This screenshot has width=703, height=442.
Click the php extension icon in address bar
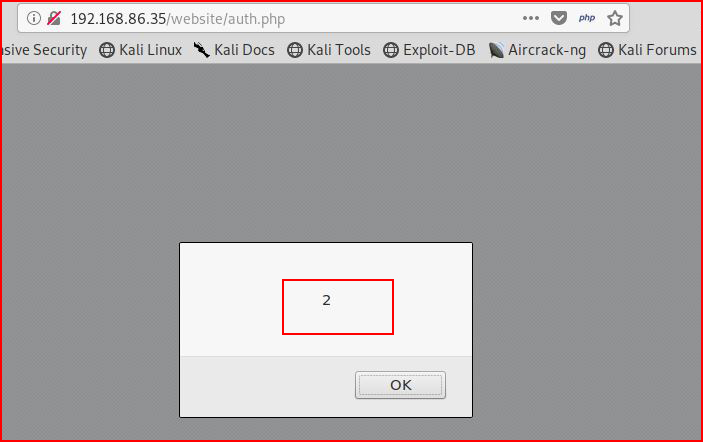[587, 18]
